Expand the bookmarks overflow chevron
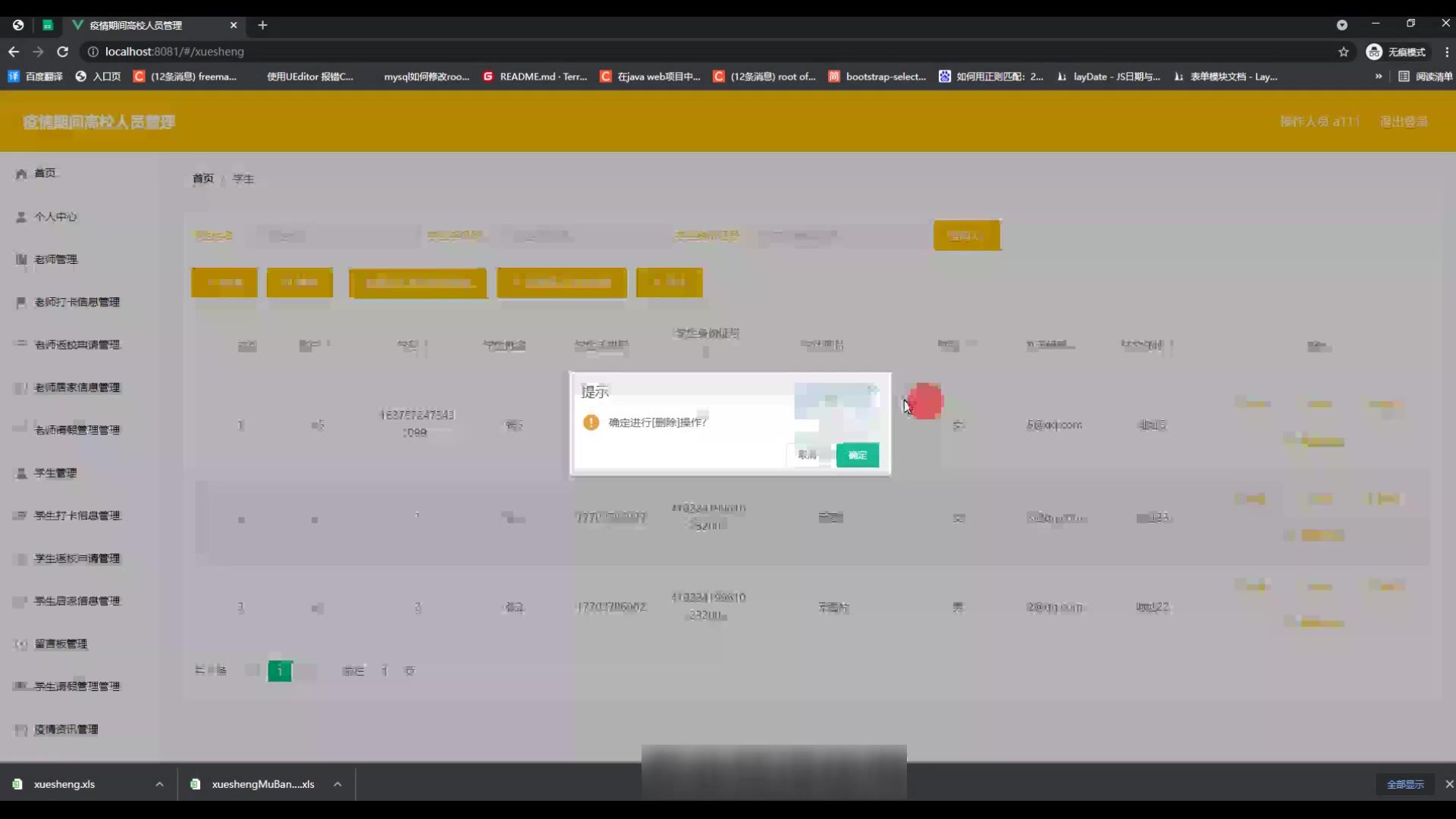Viewport: 1456px width, 819px height. (1378, 77)
